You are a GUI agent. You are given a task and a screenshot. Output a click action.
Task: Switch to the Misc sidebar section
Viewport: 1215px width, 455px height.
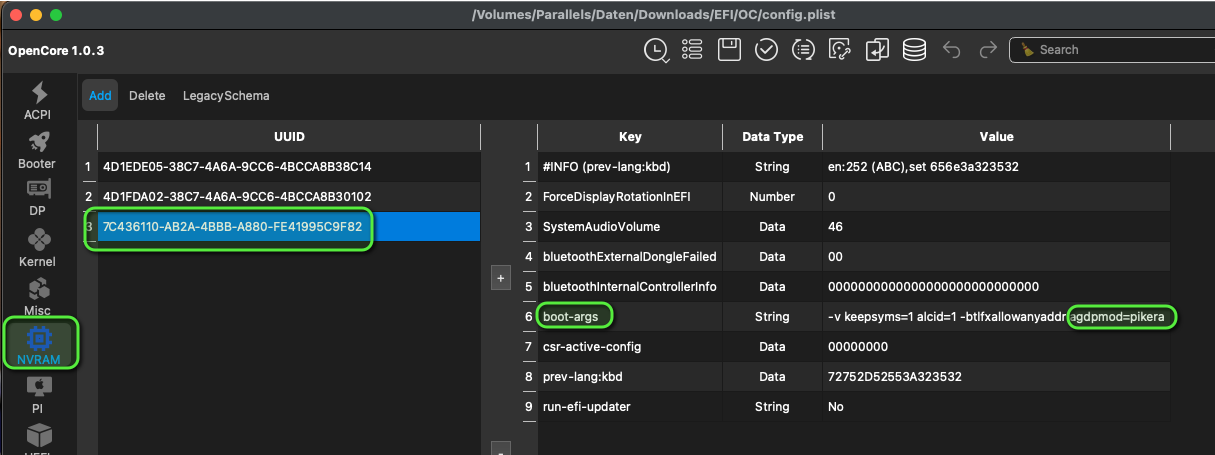pos(38,297)
